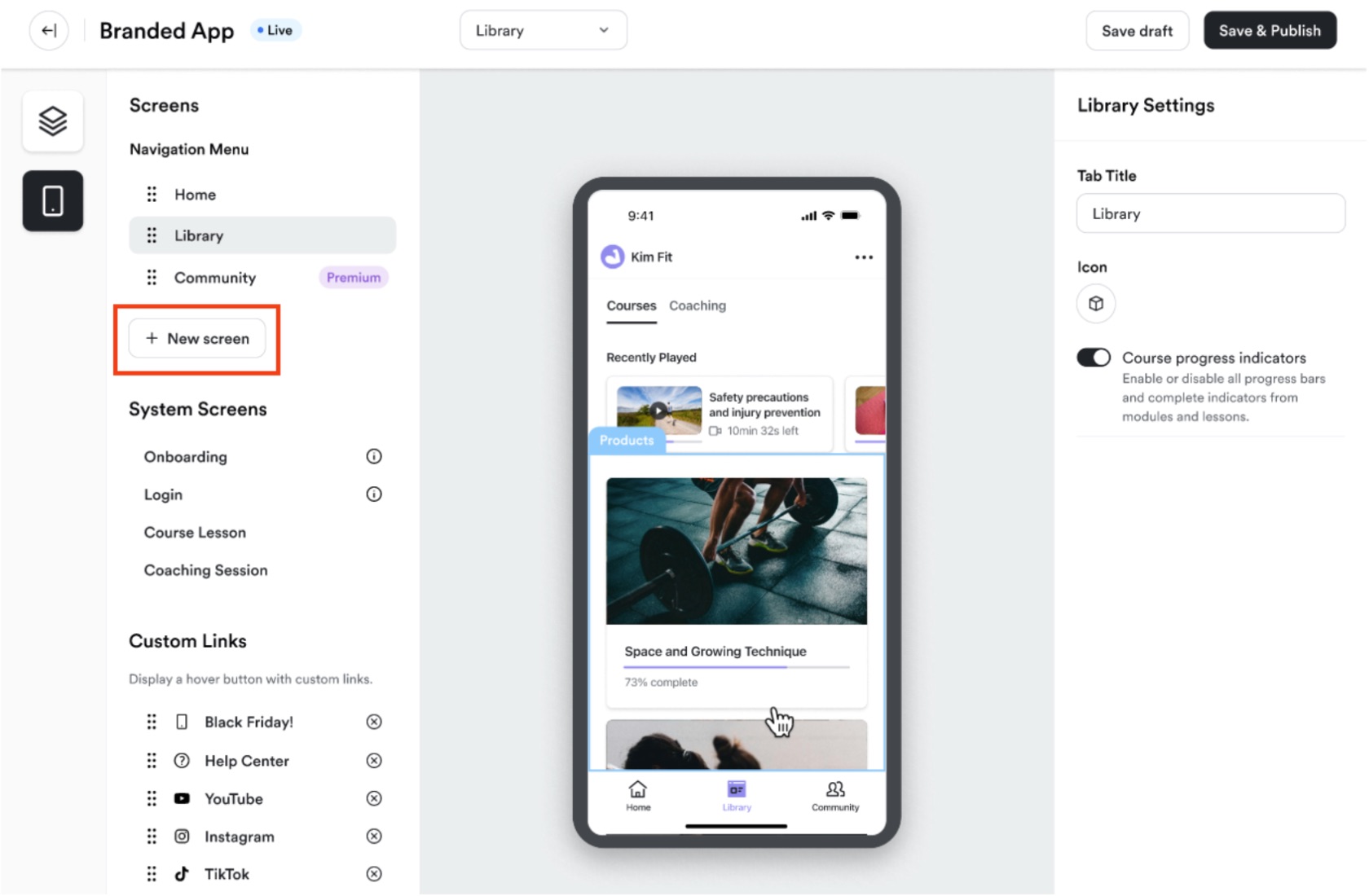Select the mobile phone sidebar icon
Viewport: 1369px width, 896px height.
(x=53, y=200)
